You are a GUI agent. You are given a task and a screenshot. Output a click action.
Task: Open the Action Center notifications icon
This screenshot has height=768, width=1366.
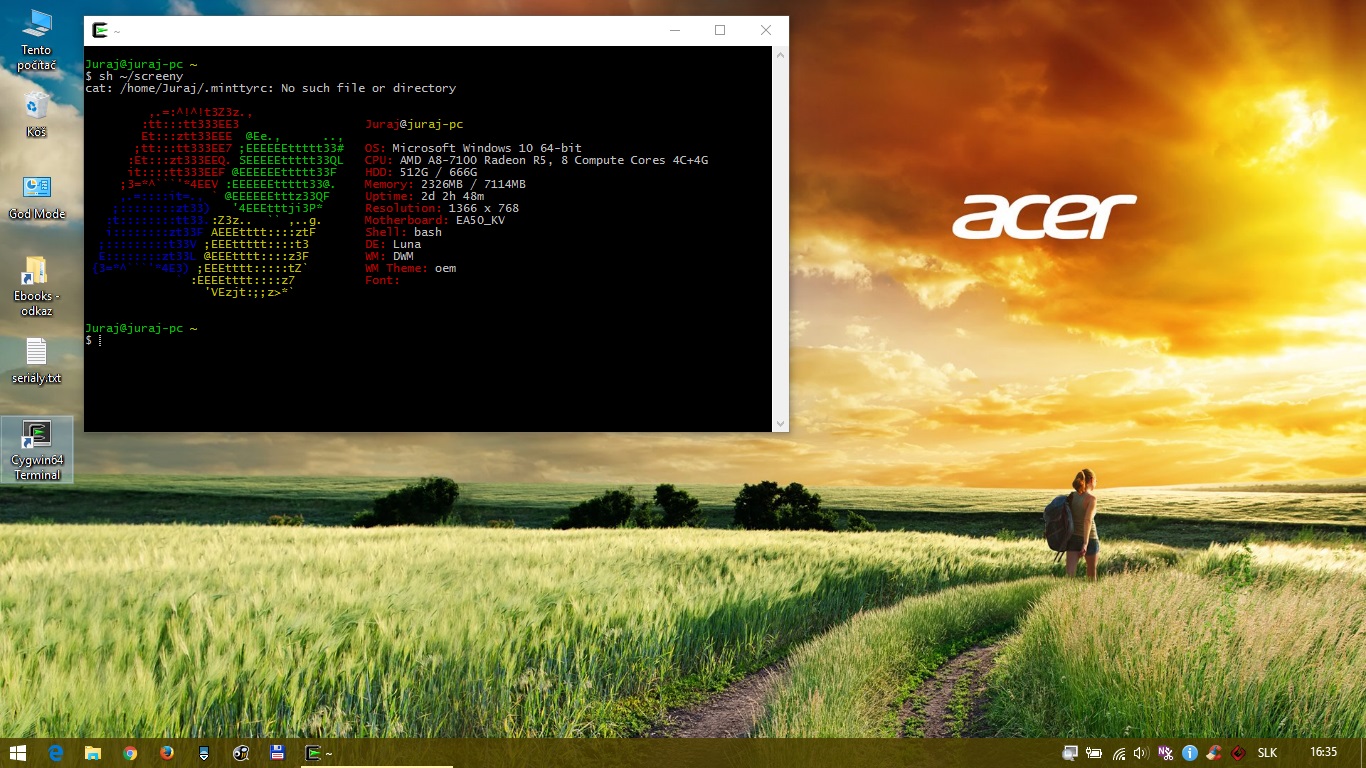click(1070, 753)
